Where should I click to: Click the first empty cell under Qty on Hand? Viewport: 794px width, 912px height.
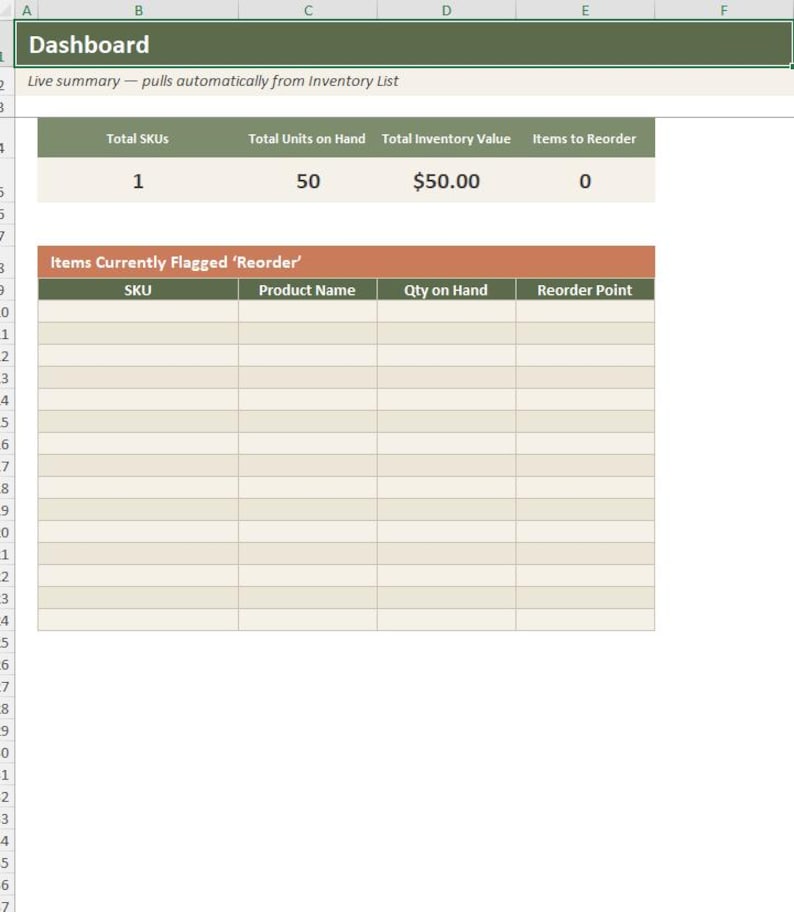click(x=446, y=311)
